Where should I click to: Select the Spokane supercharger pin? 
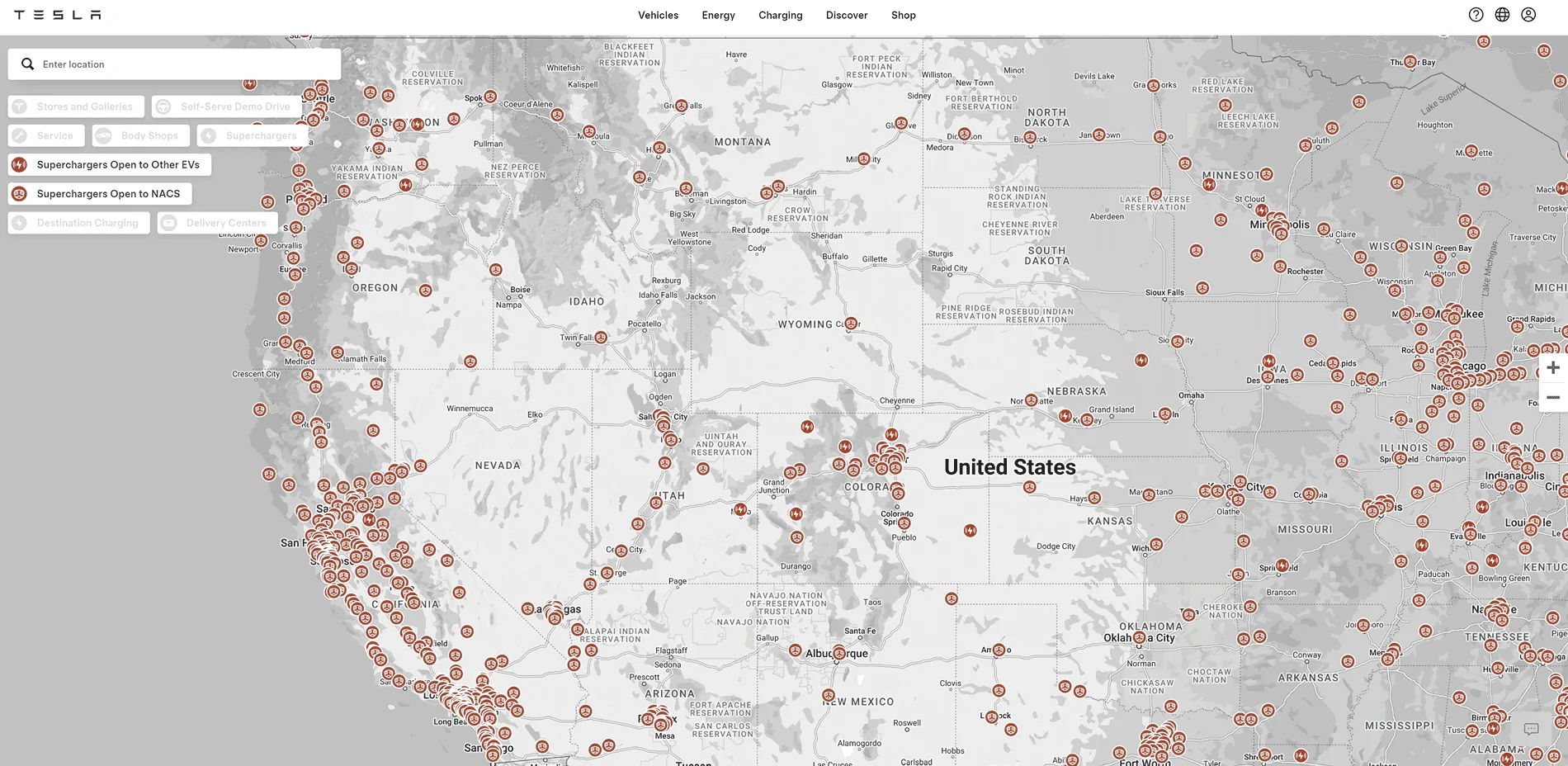click(x=490, y=97)
